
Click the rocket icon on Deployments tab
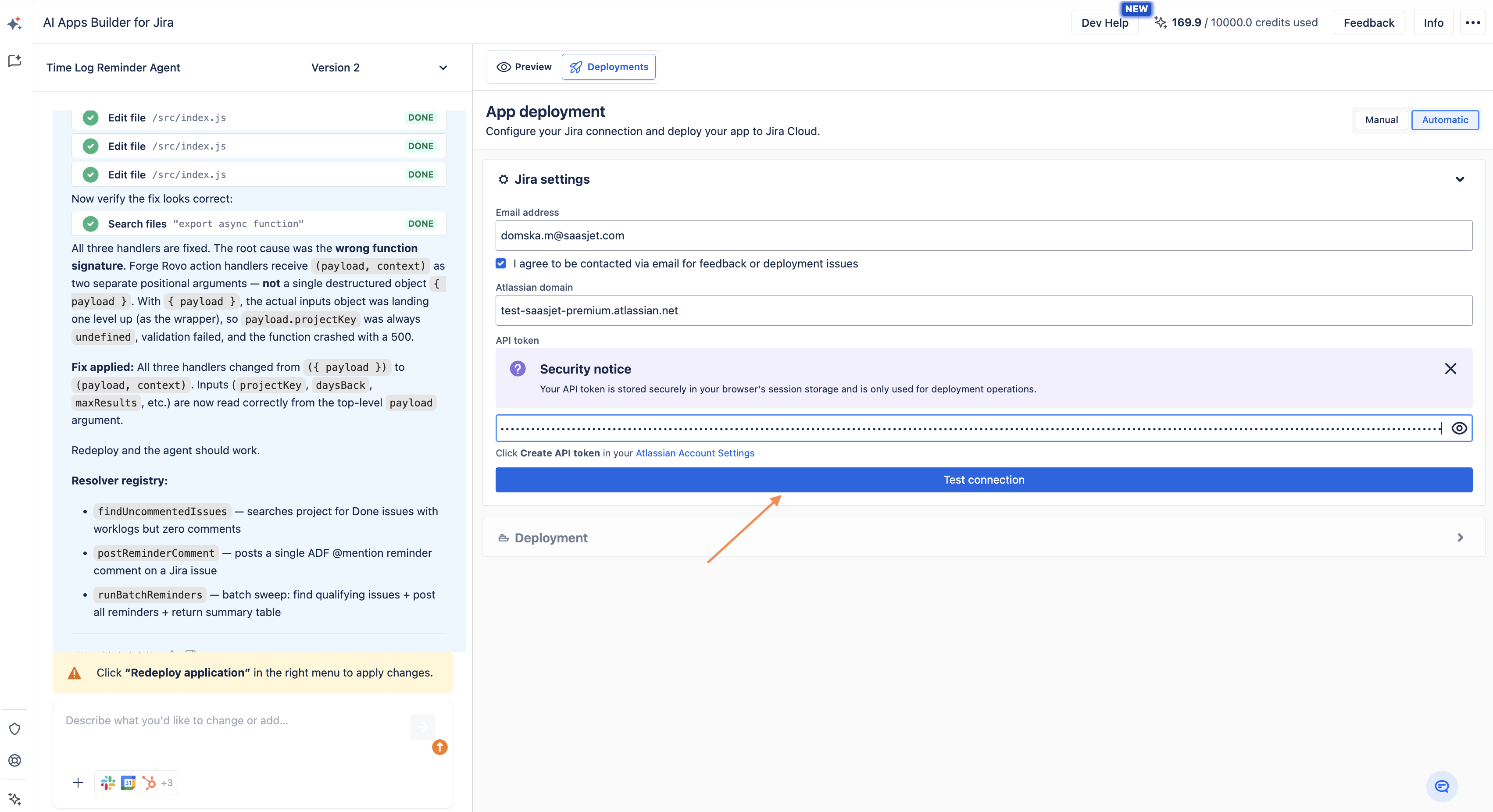(x=575, y=67)
